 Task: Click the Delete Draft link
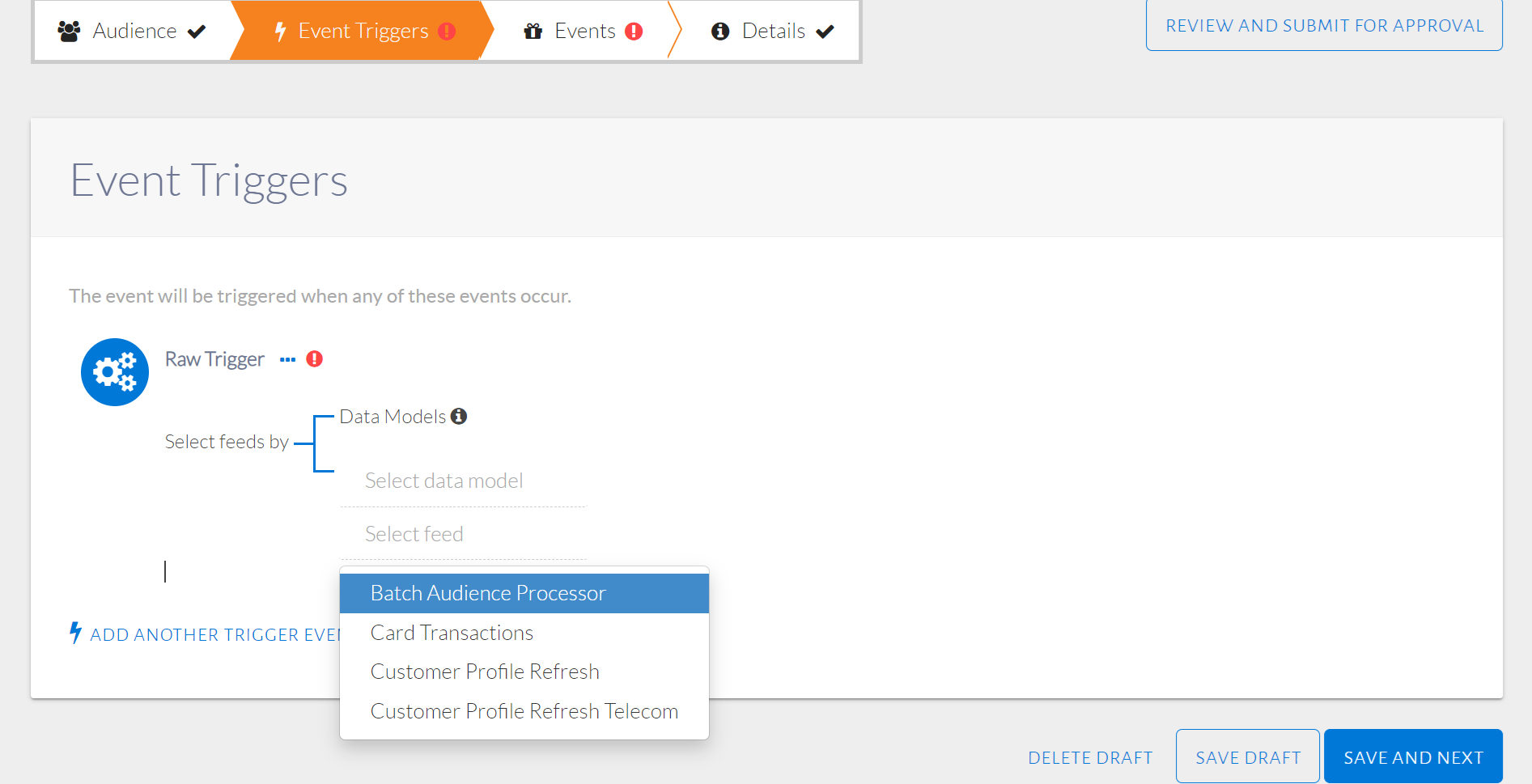point(1090,757)
